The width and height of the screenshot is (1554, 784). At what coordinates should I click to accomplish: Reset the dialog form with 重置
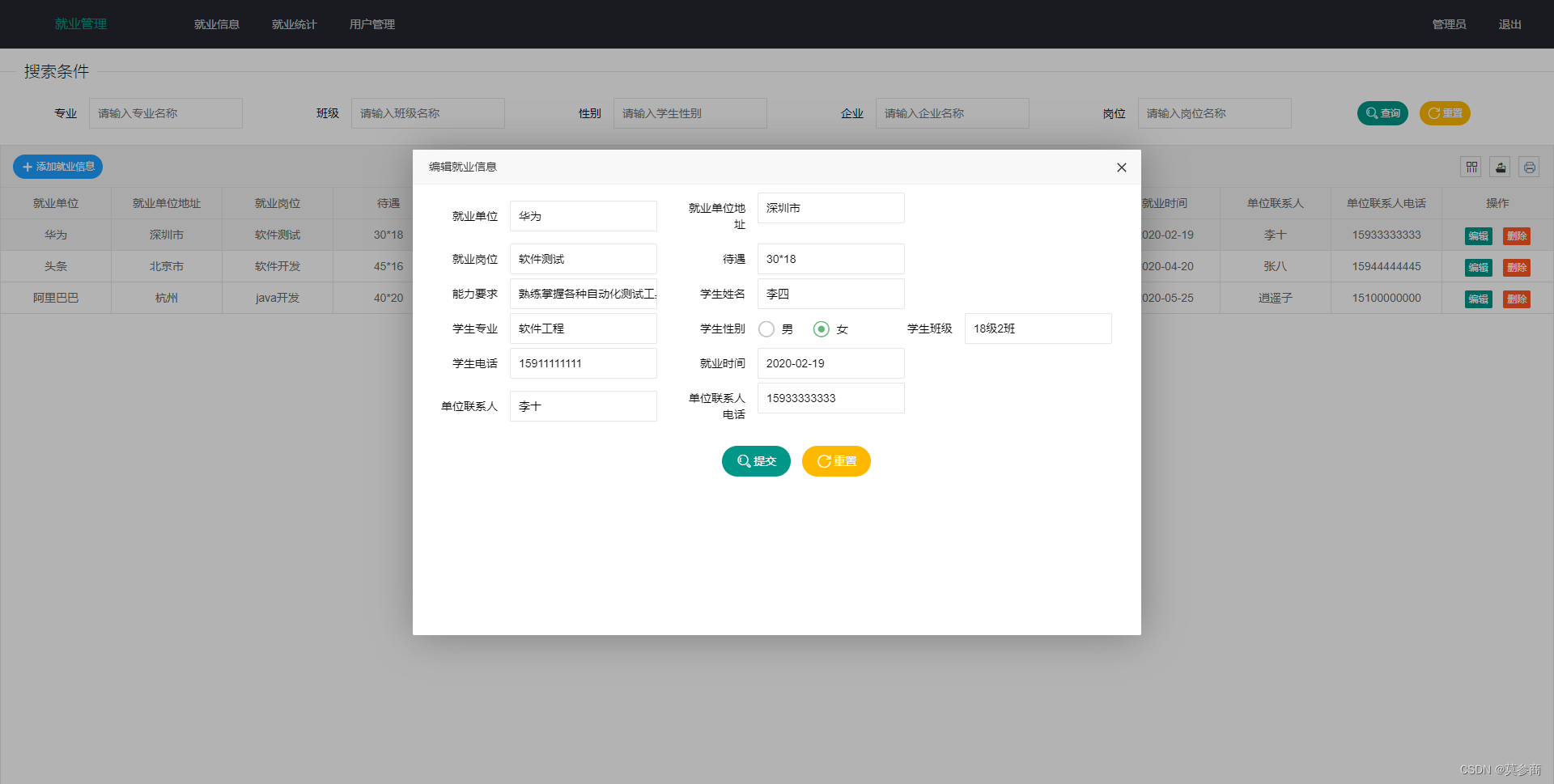click(x=836, y=461)
